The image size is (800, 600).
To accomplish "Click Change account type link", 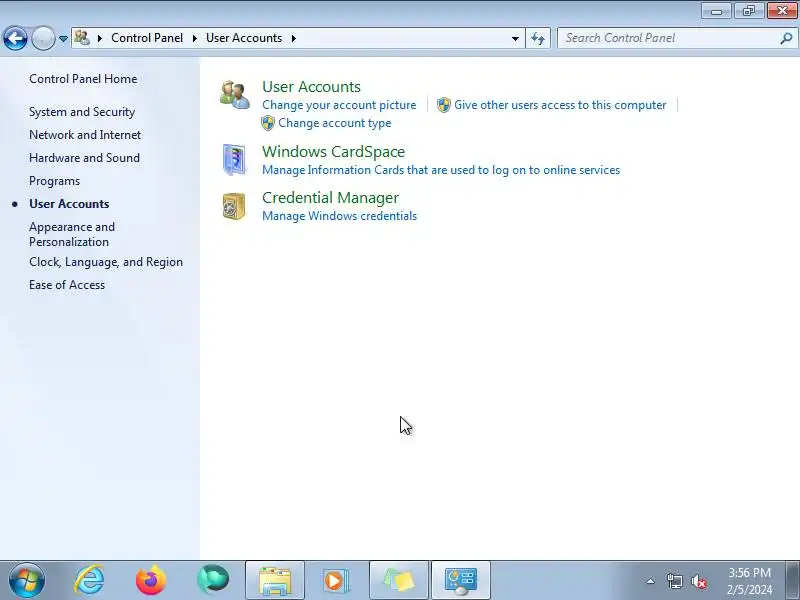I will point(335,123).
